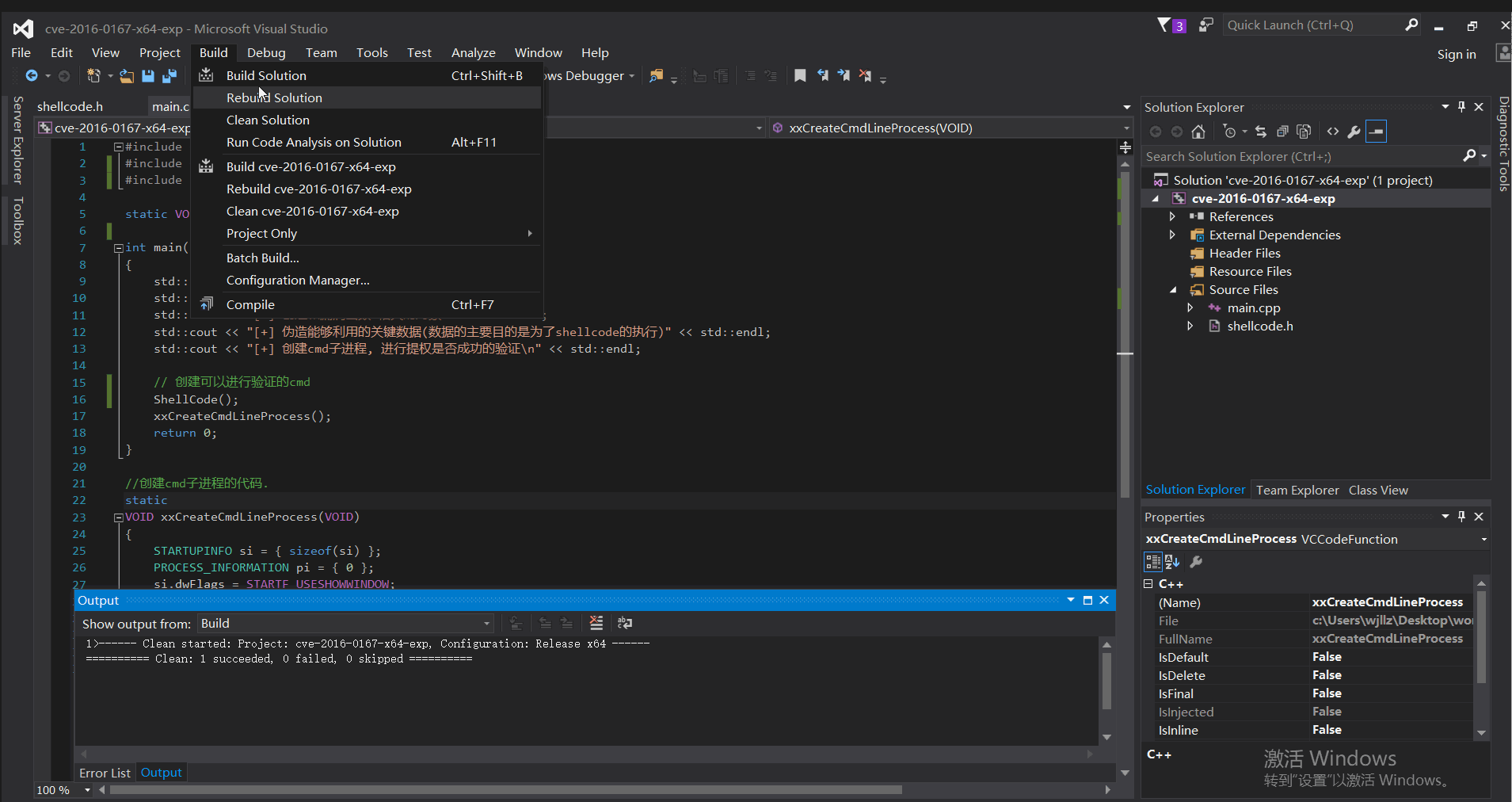This screenshot has height=802, width=1512.
Task: Click the feedback icon beside Quick Launch
Action: click(1205, 25)
